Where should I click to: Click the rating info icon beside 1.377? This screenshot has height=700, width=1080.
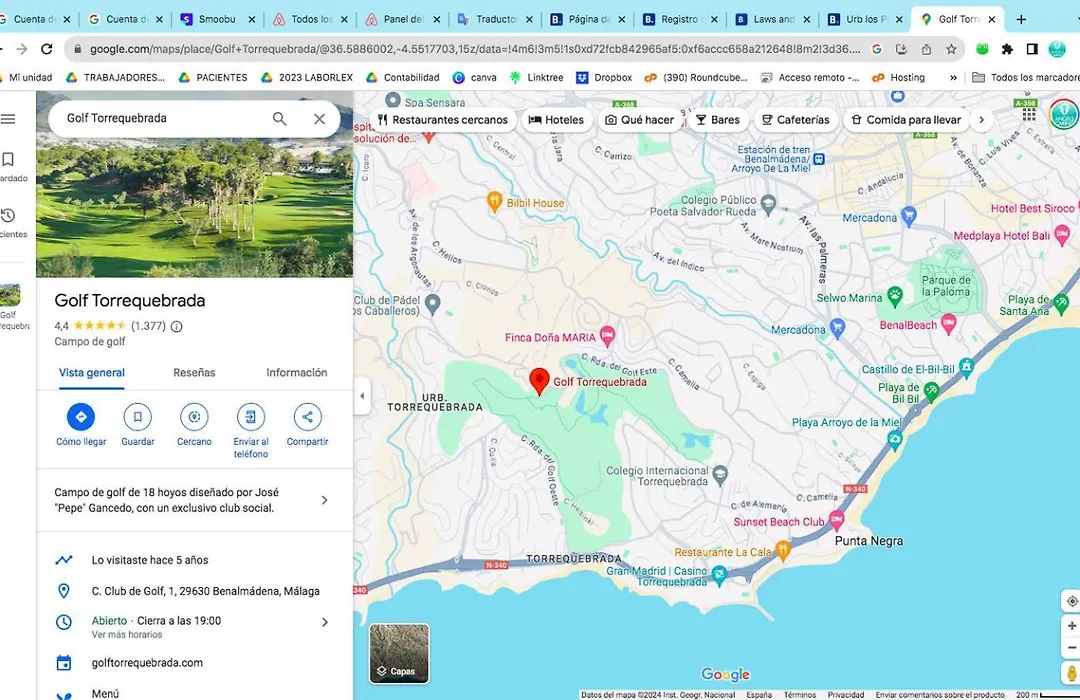coord(176,327)
